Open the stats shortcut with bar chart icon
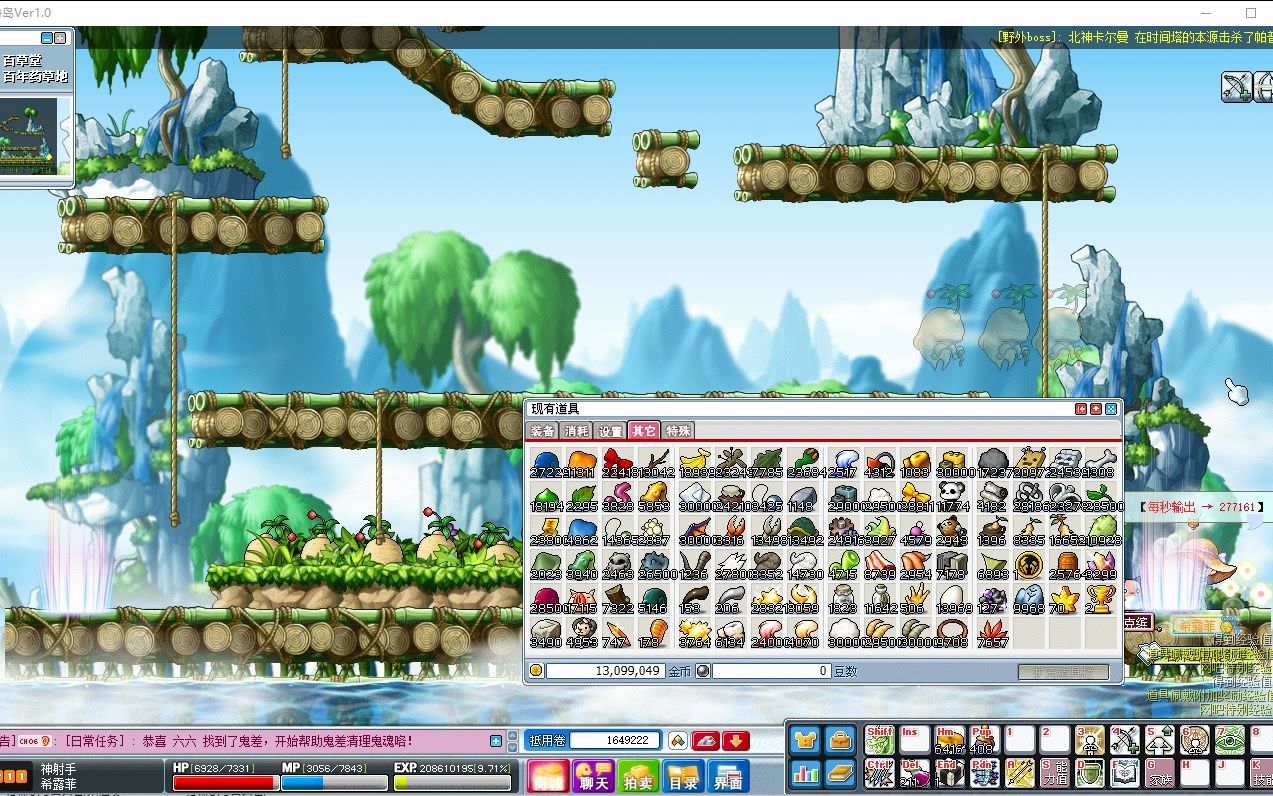The height and width of the screenshot is (796, 1273). tap(806, 773)
